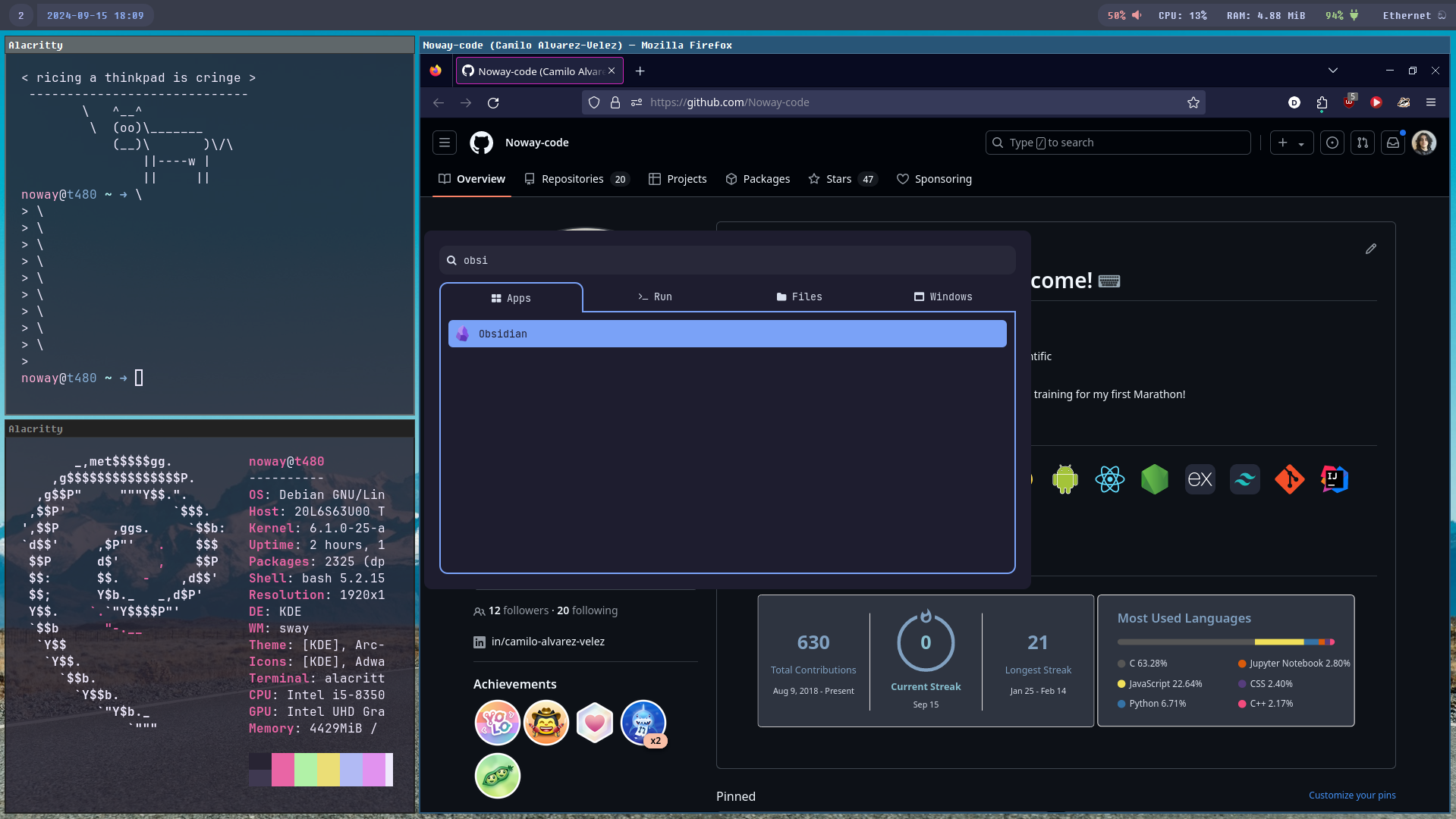Click the 50% volume indicator in status bar
The width and height of the screenshot is (1456, 819).
(x=1124, y=15)
